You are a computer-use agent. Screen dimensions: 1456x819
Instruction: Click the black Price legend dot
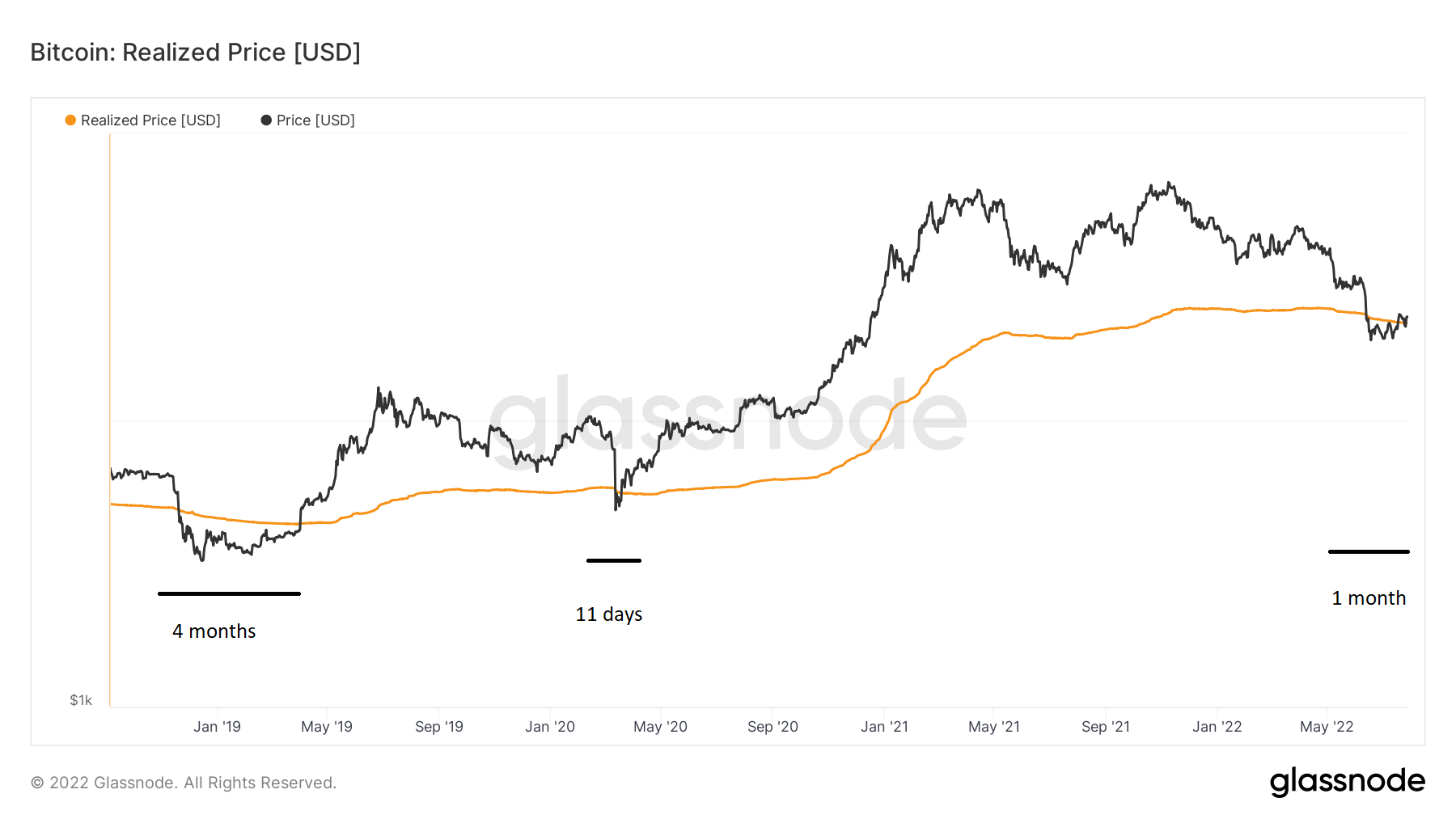266,120
